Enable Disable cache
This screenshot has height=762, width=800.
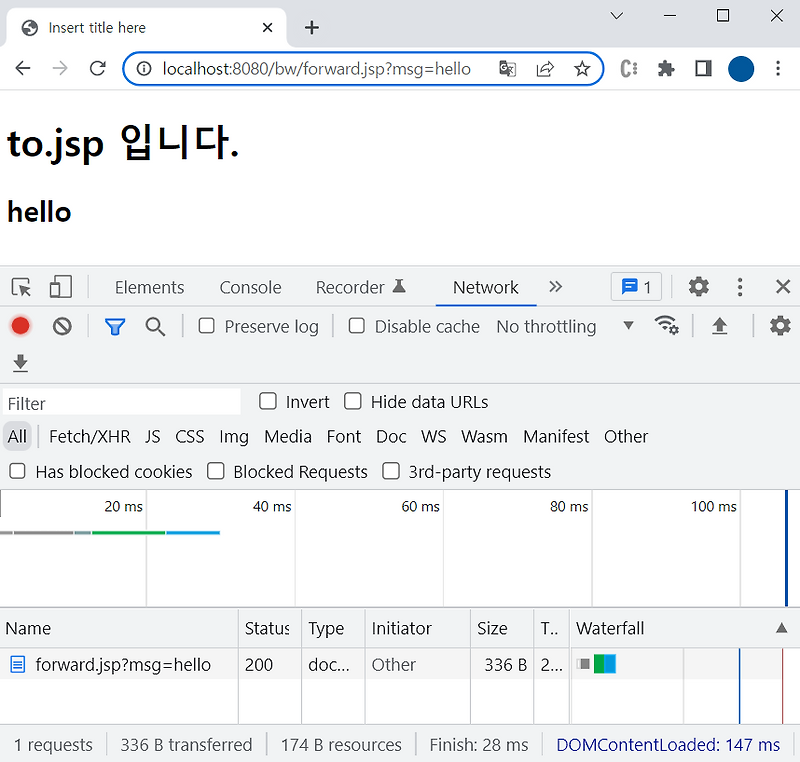click(x=357, y=326)
